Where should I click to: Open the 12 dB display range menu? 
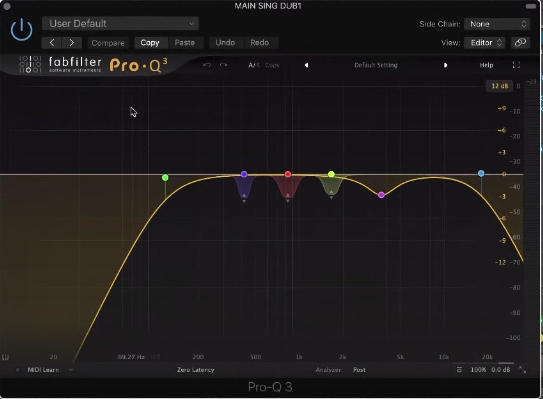pos(500,86)
